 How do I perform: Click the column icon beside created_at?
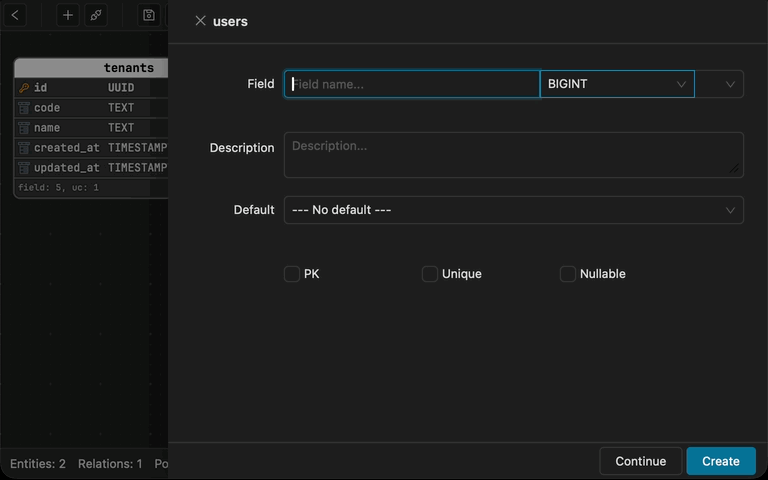[x=24, y=148]
